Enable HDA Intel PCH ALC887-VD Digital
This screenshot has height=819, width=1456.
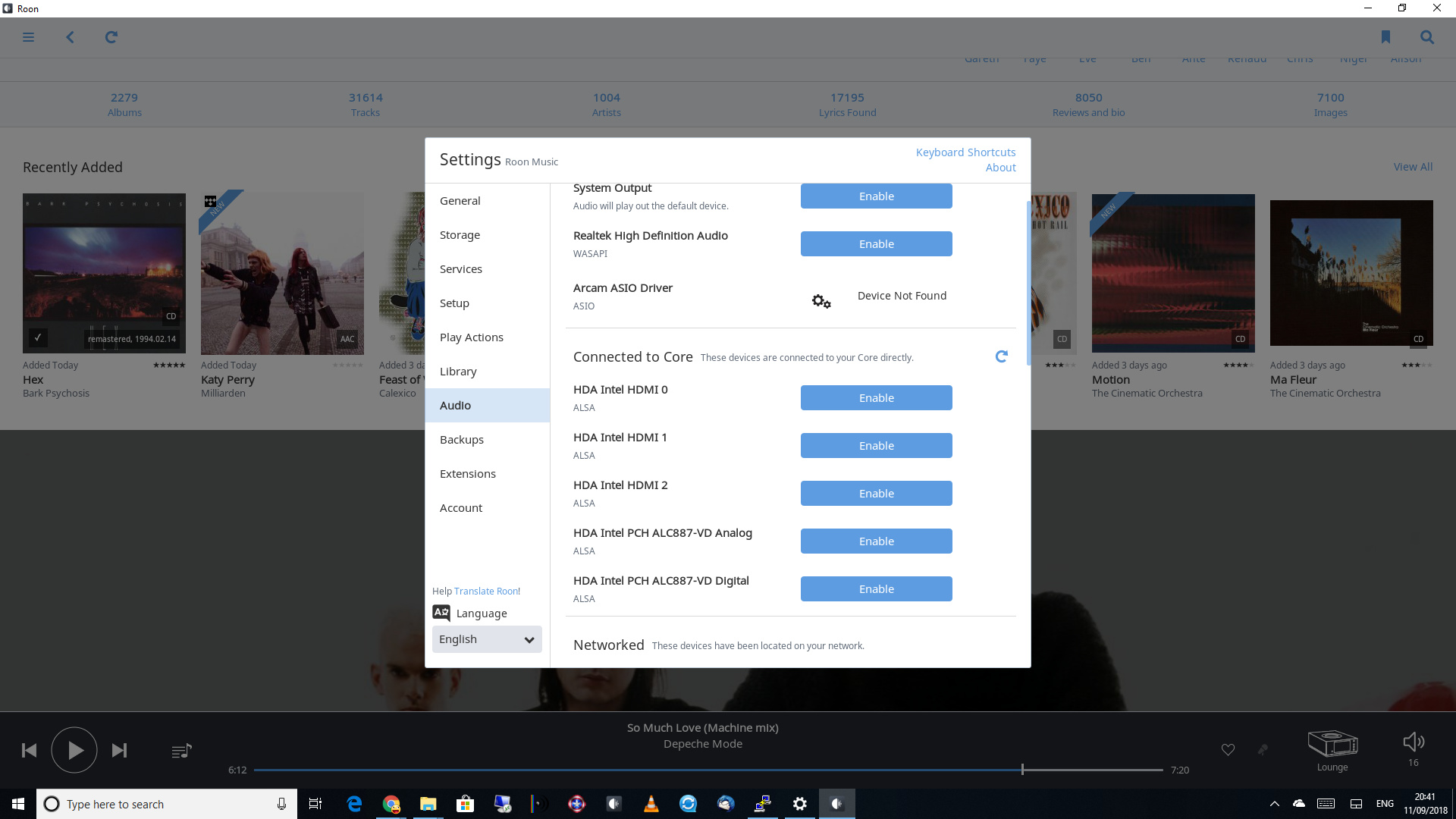click(877, 588)
